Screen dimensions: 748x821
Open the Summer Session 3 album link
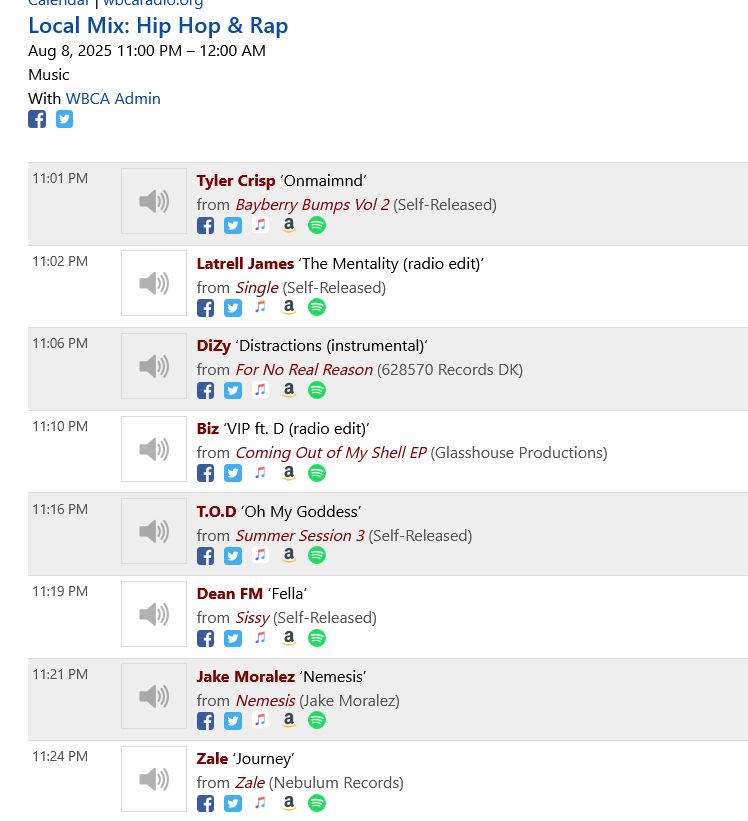point(300,536)
